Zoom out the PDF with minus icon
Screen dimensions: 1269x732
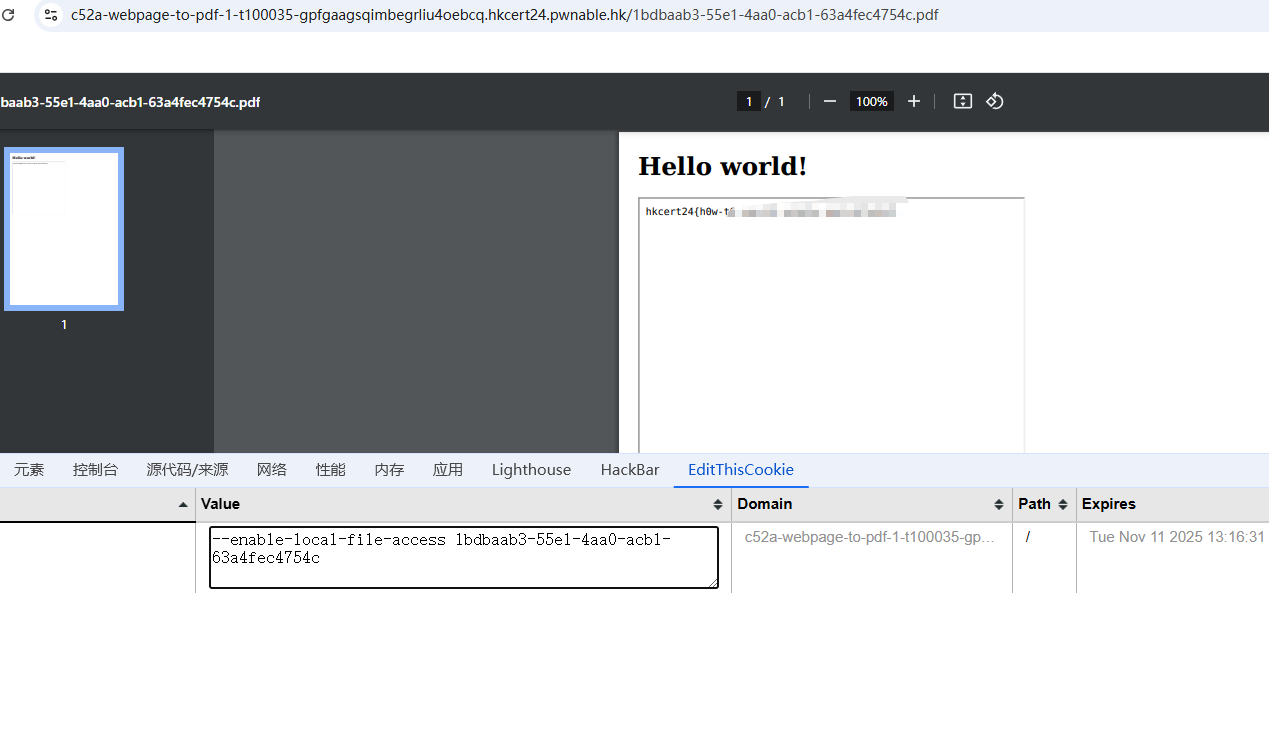click(x=829, y=101)
